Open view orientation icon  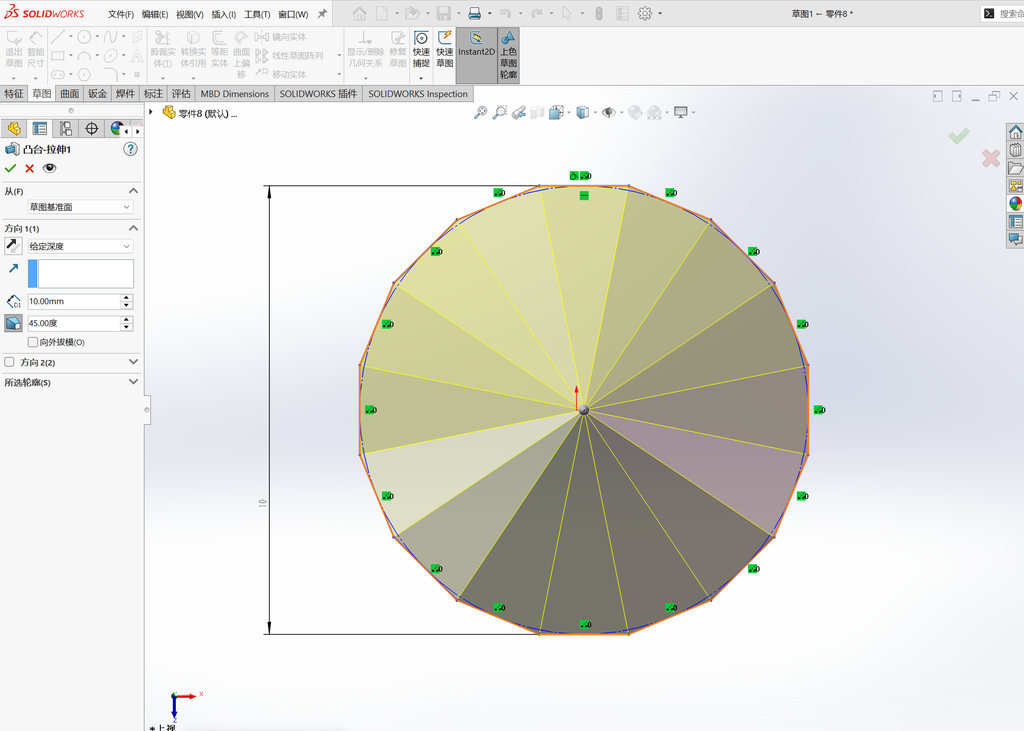(x=556, y=112)
